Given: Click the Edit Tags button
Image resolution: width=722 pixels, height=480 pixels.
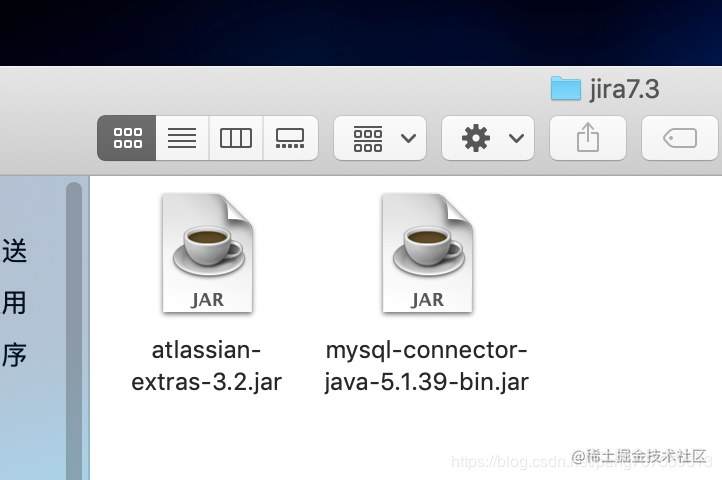Looking at the screenshot, I should click(680, 138).
